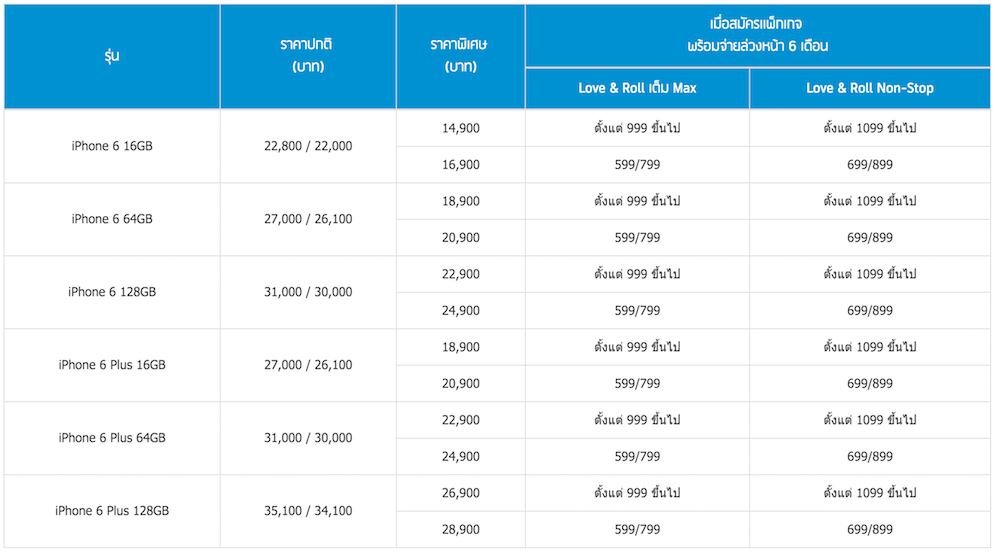Image resolution: width=1000 pixels, height=557 pixels.
Task: Click iPhone 6 64GB regular price 27,000 / 26,100
Action: click(307, 219)
